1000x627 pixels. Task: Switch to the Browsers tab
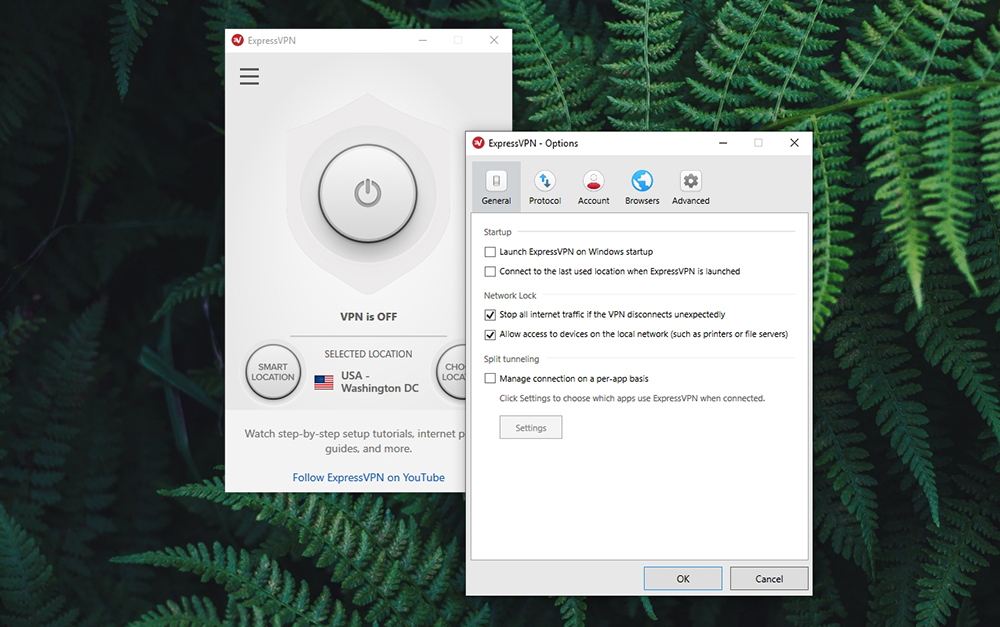[x=642, y=186]
